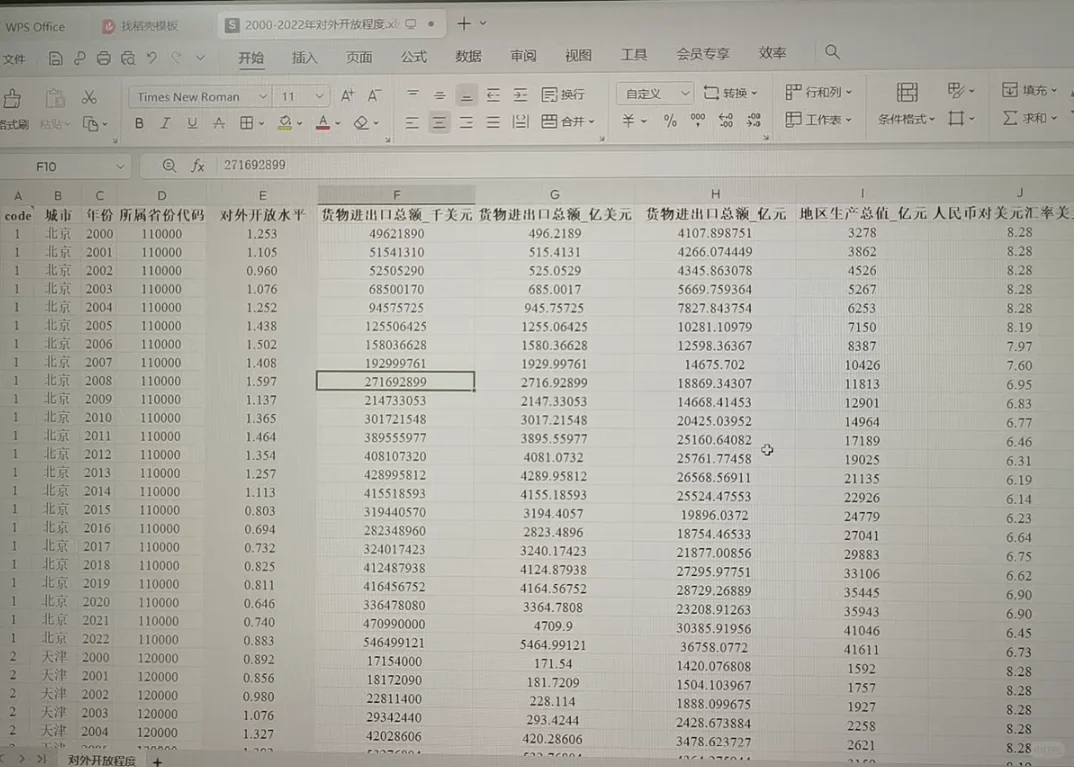This screenshot has height=767, width=1074.
Task: Add a new sheet with plus button
Action: click(x=158, y=761)
